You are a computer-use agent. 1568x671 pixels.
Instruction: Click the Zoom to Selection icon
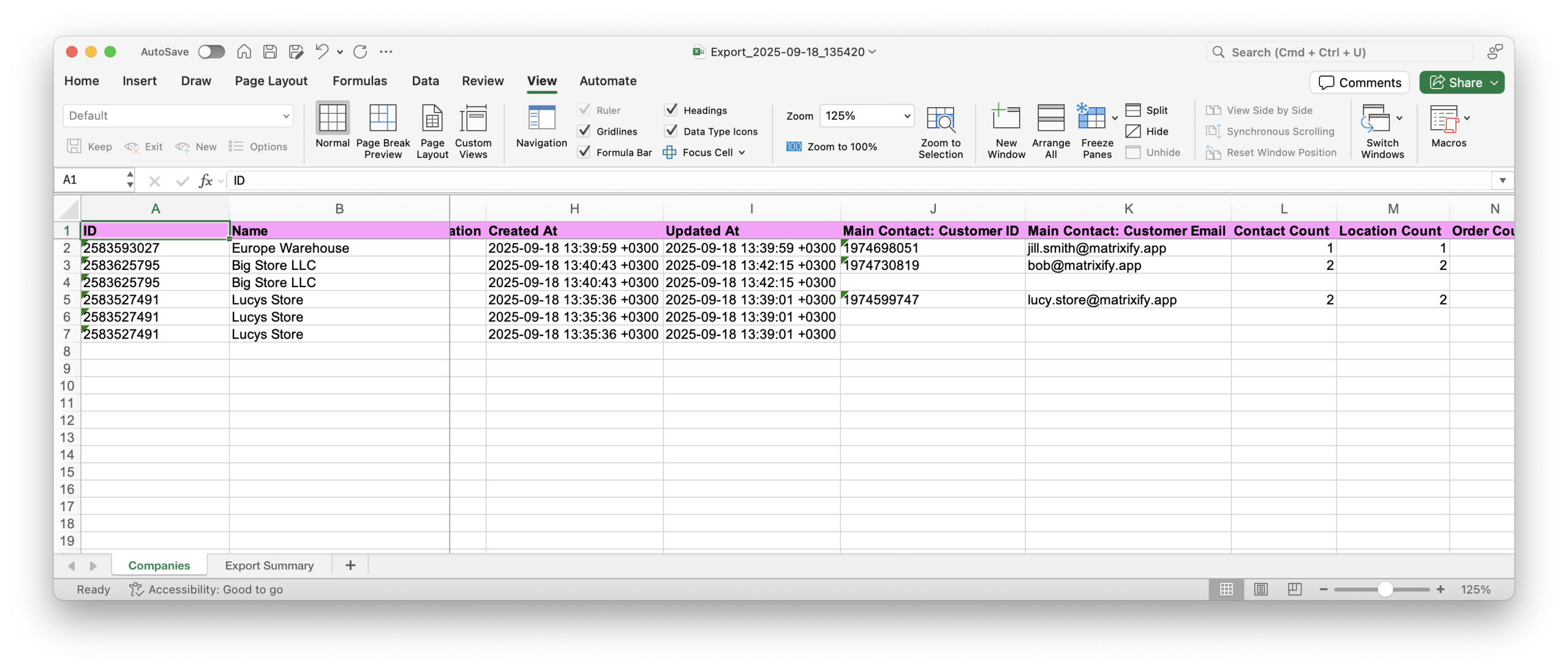pos(940,119)
